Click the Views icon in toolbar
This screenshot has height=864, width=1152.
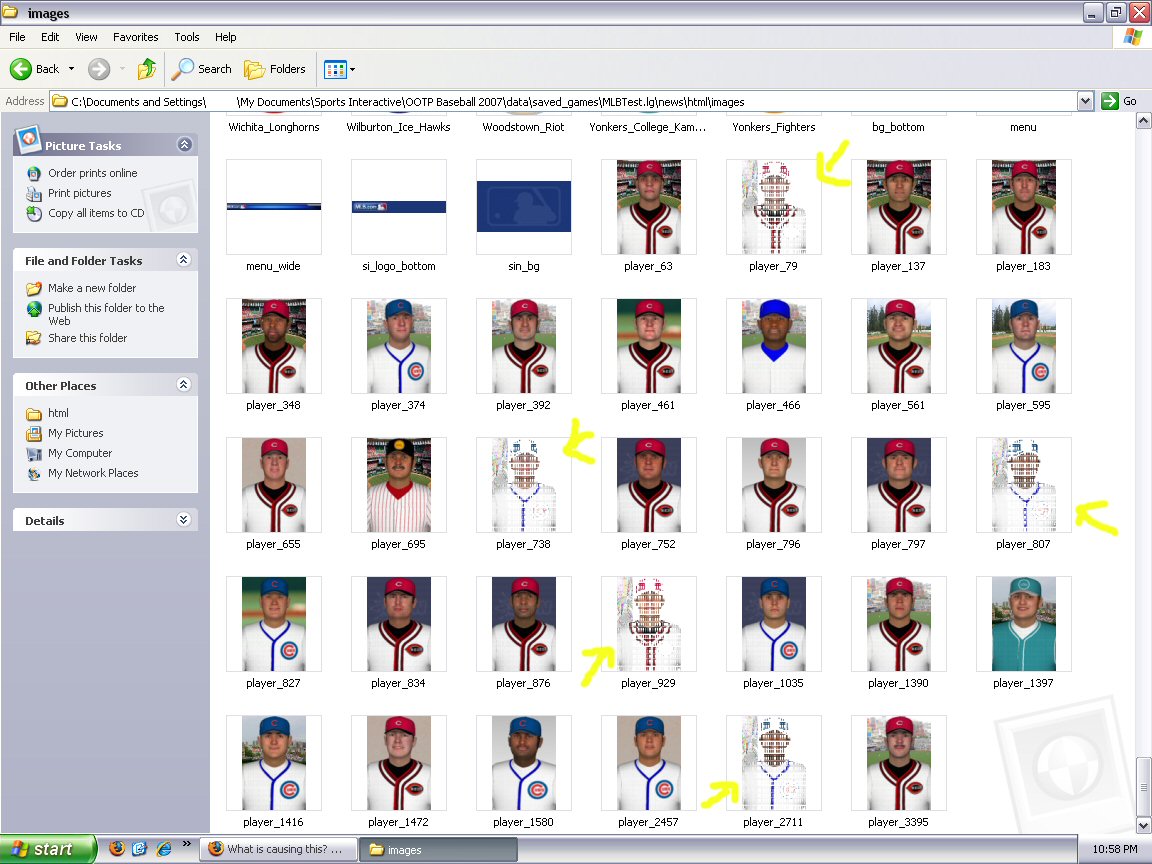(x=335, y=69)
